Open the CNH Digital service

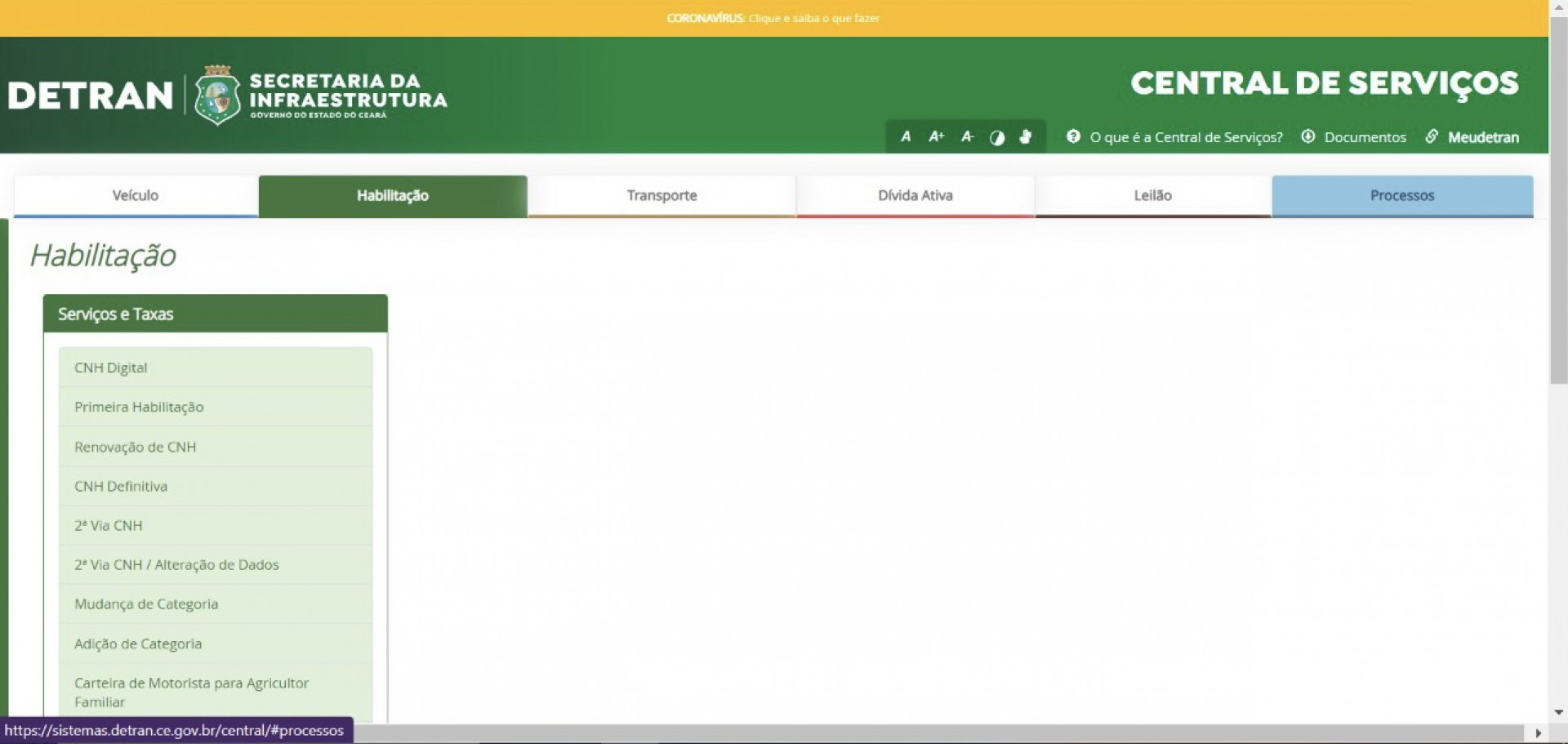(x=111, y=368)
